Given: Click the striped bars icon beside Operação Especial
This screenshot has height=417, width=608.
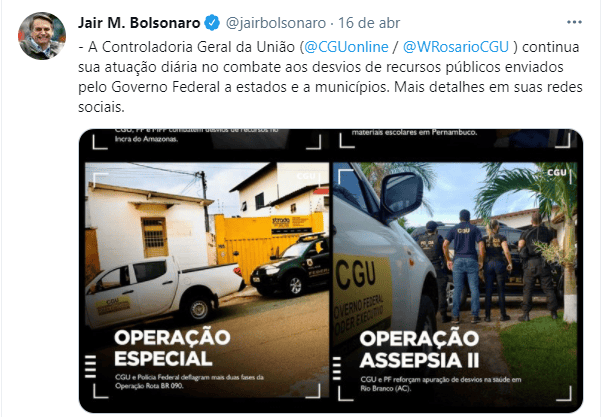Looking at the screenshot, I should point(90,366).
